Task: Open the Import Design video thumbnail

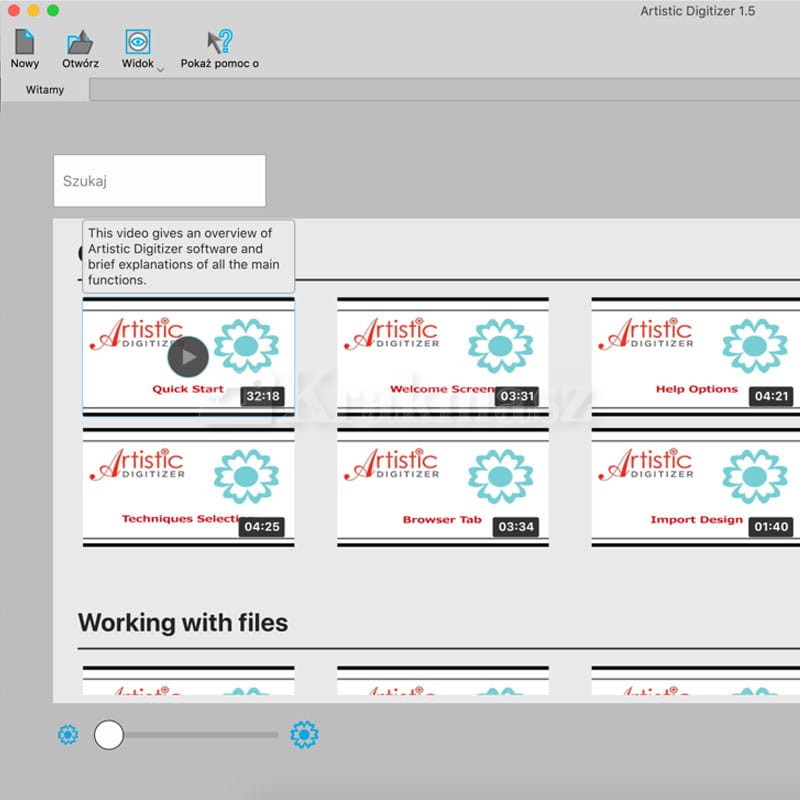Action: click(696, 486)
